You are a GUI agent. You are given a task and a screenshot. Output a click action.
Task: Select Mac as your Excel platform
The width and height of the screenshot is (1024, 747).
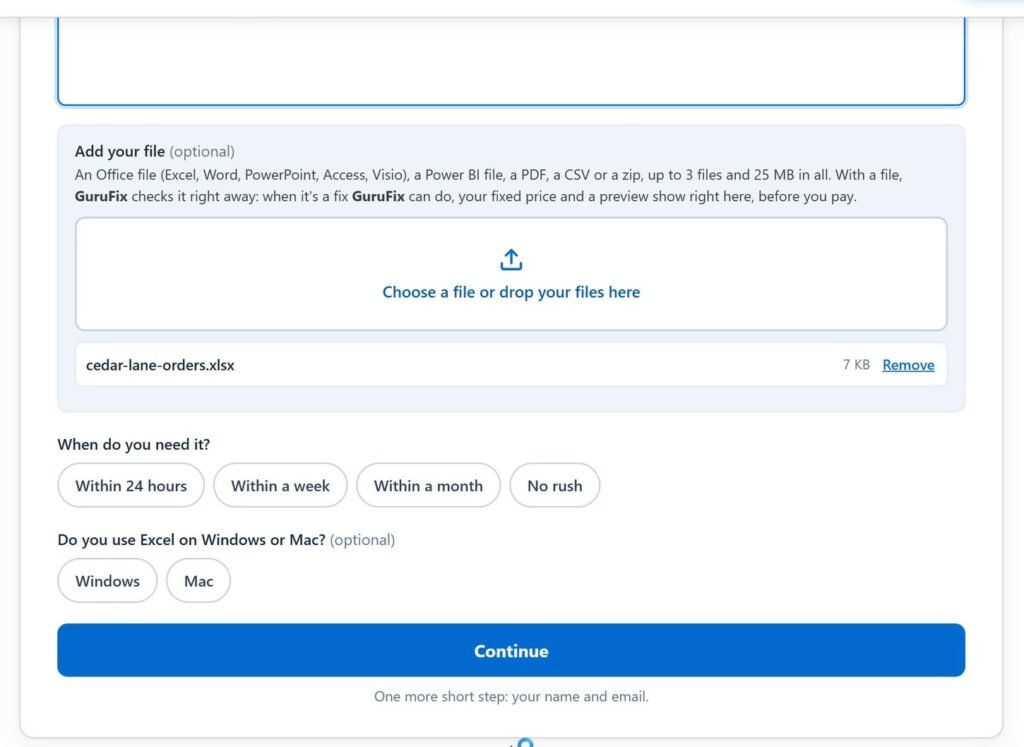[x=199, y=580]
